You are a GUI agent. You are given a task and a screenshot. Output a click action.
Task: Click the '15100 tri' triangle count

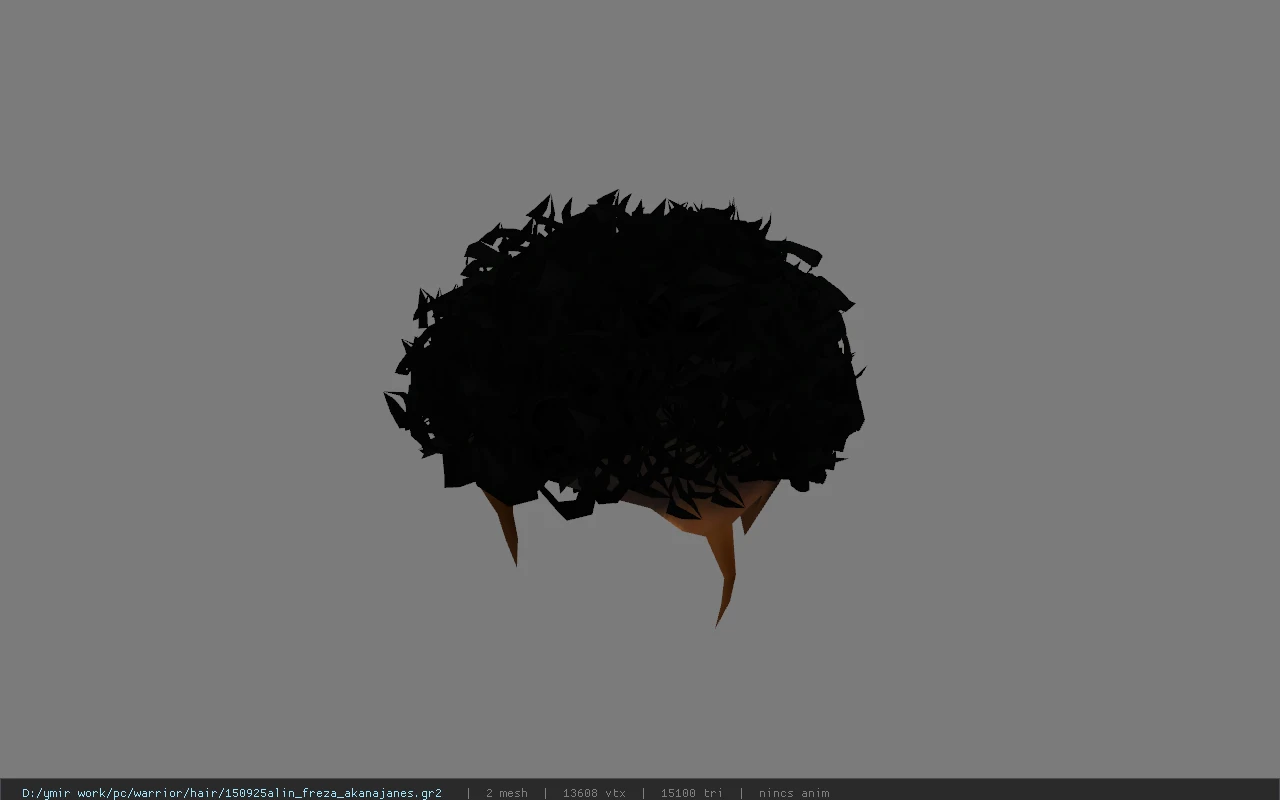[691, 793]
